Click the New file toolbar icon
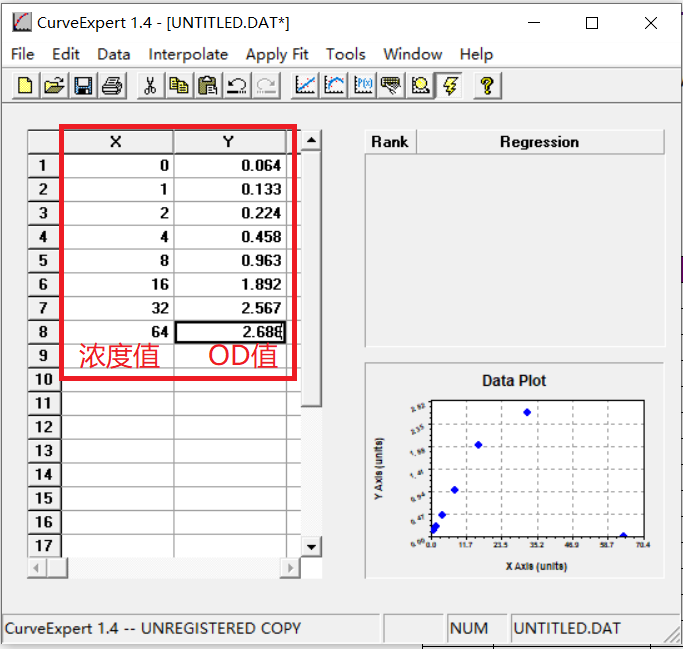The image size is (683, 649). pos(25,86)
